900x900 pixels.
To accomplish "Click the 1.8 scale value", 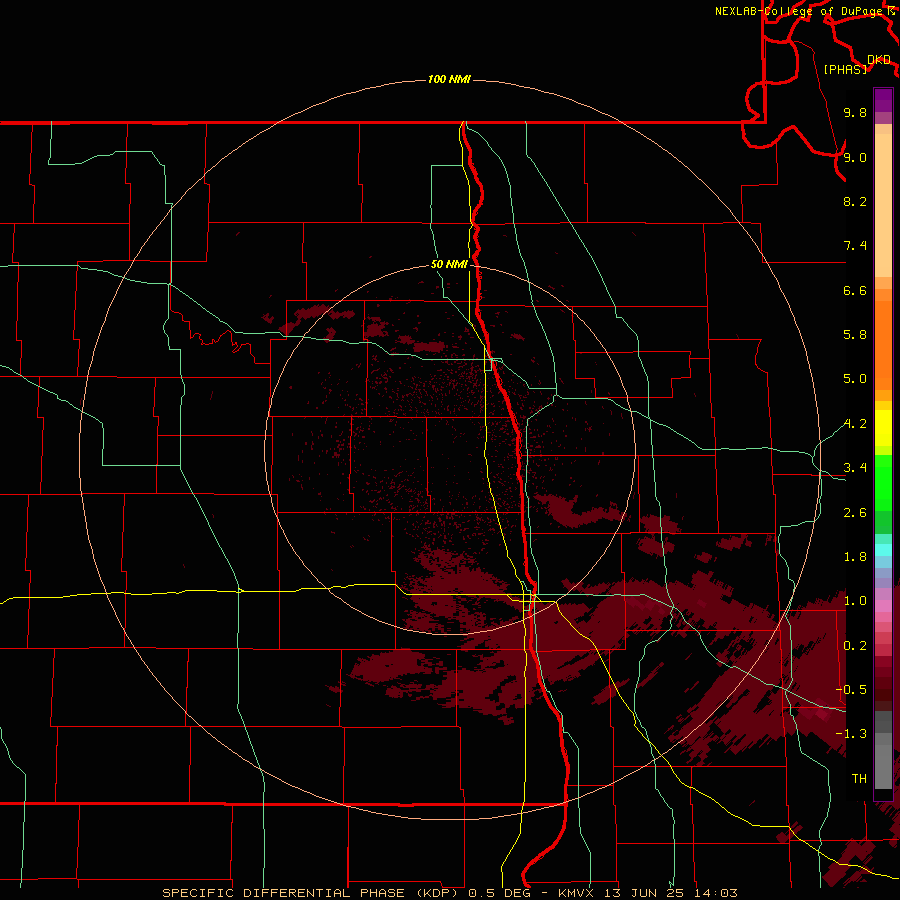I will (855, 557).
